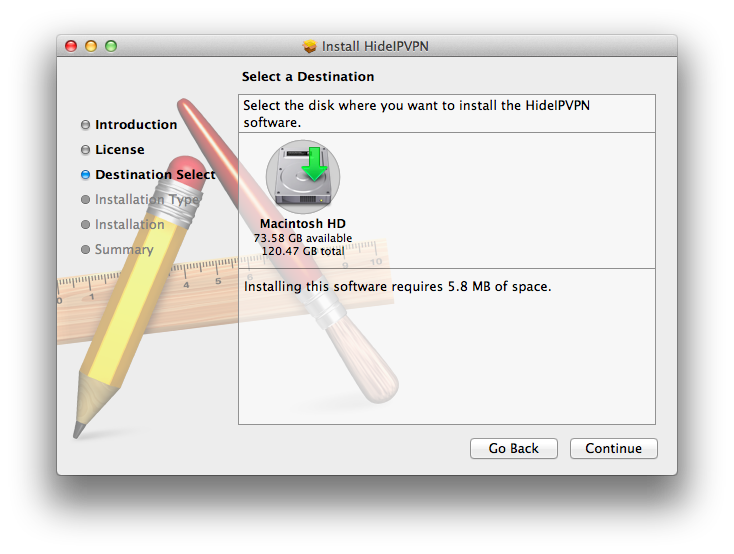Image resolution: width=734 pixels, height=554 pixels.
Task: Click the 'Select the disk where you want' instruction
Action: pos(416,114)
